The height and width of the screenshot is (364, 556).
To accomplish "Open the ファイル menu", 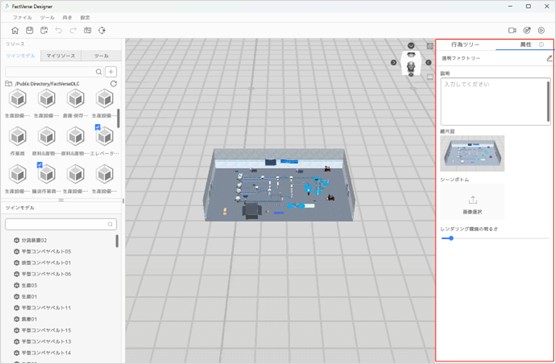I will pos(22,17).
